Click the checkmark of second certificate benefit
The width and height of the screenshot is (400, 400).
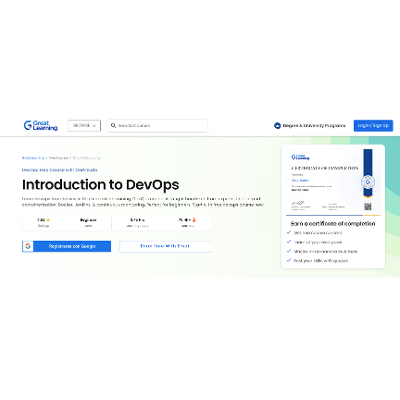point(289,242)
